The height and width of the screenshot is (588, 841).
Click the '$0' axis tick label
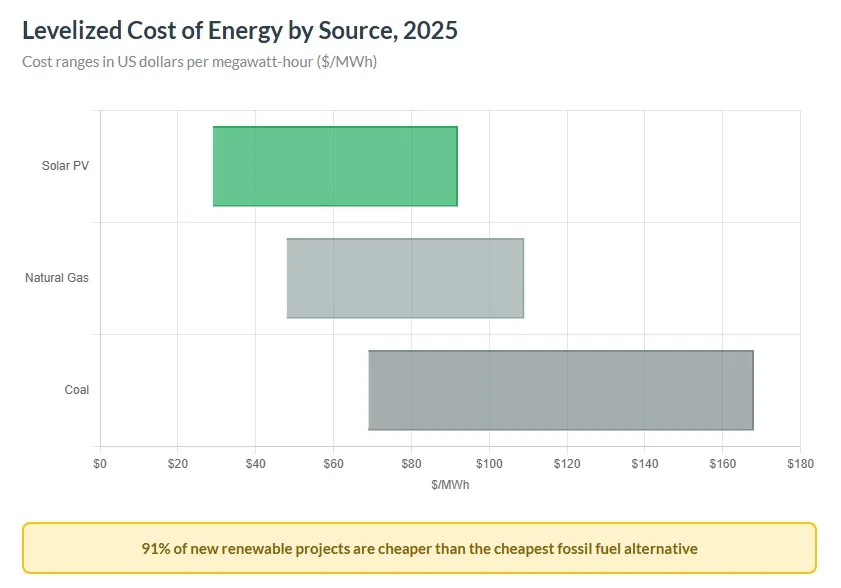coord(100,464)
